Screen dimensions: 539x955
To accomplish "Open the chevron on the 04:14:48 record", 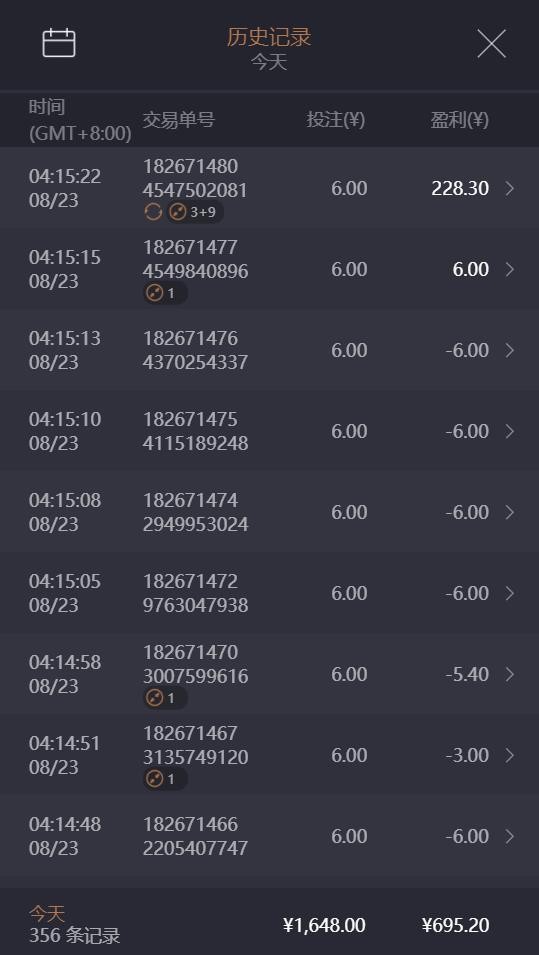I will (x=510, y=836).
